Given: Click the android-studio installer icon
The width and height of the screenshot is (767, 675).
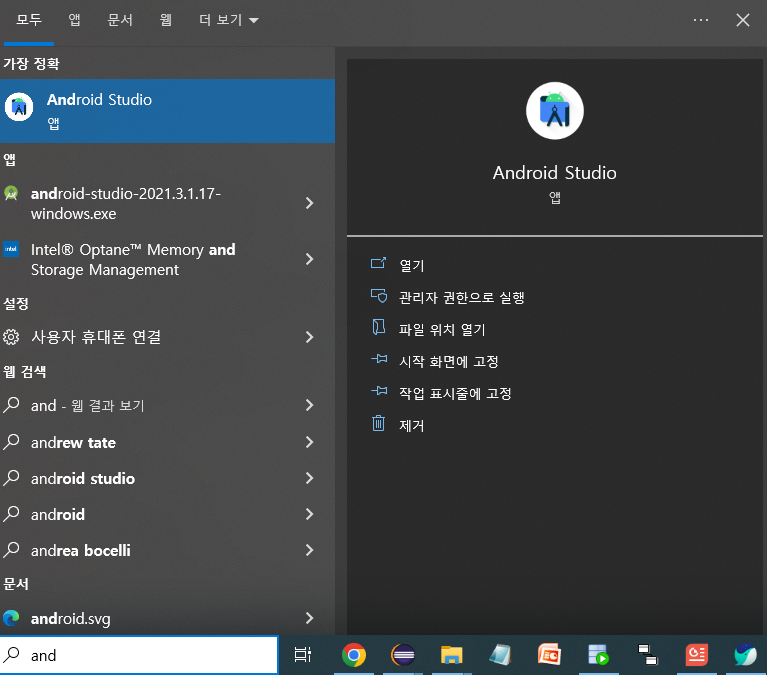Looking at the screenshot, I should (x=11, y=193).
